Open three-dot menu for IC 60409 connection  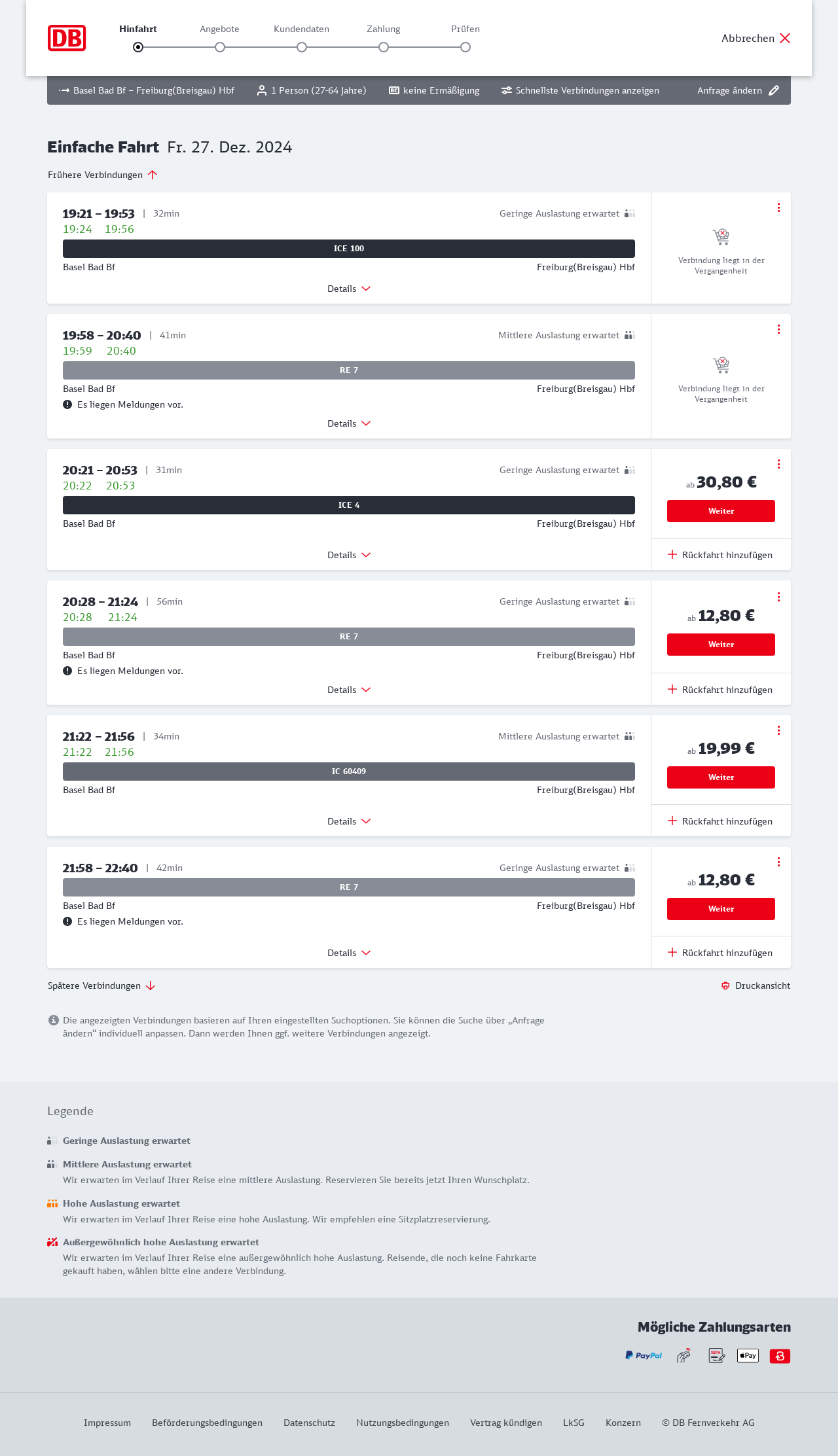(778, 730)
